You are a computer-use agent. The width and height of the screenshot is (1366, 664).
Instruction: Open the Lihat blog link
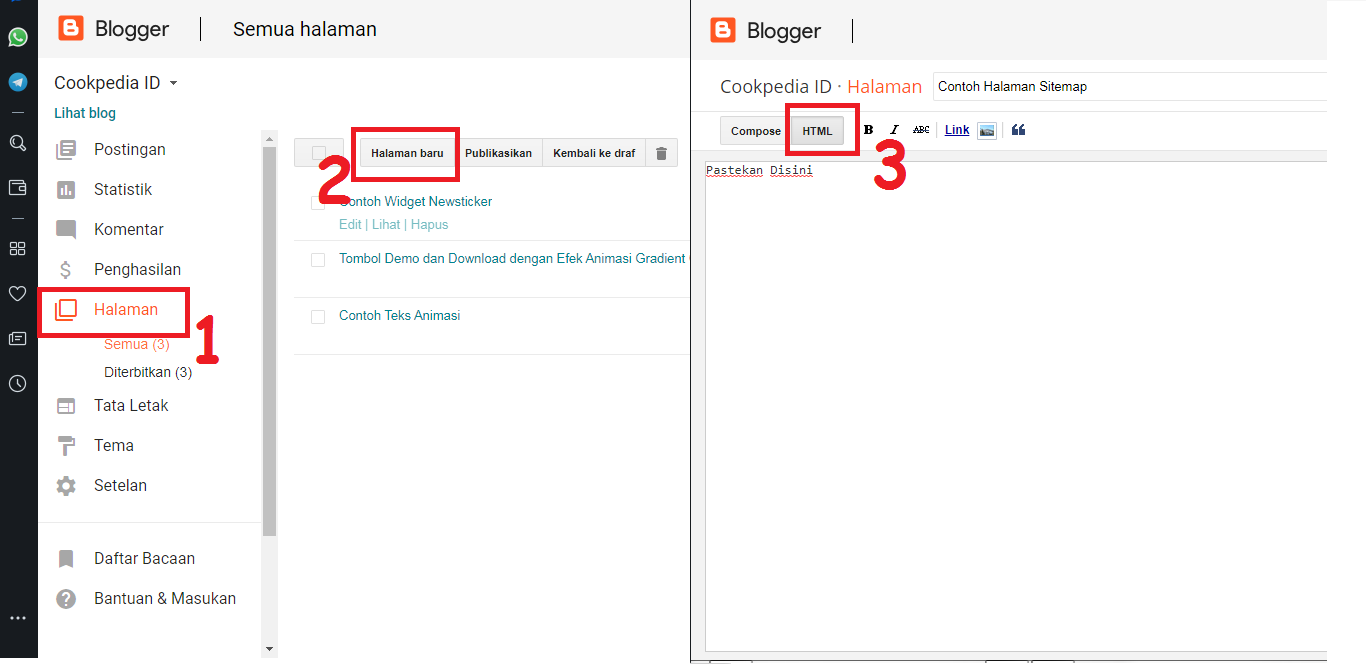(85, 113)
